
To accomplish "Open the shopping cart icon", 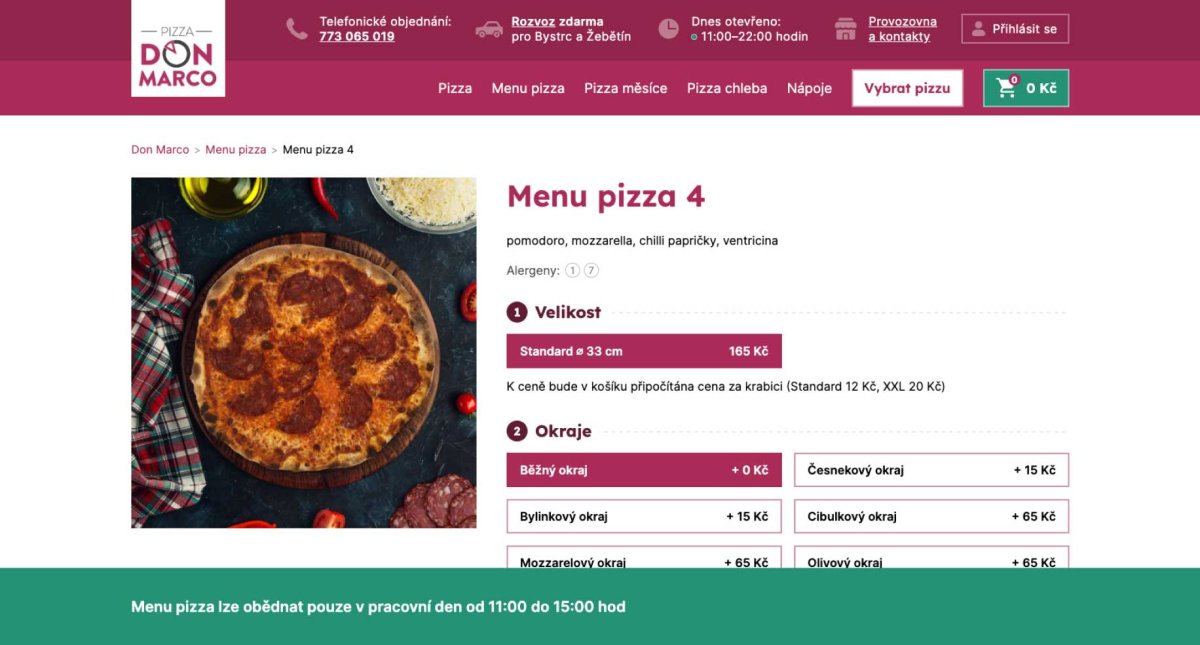I will tap(1005, 88).
